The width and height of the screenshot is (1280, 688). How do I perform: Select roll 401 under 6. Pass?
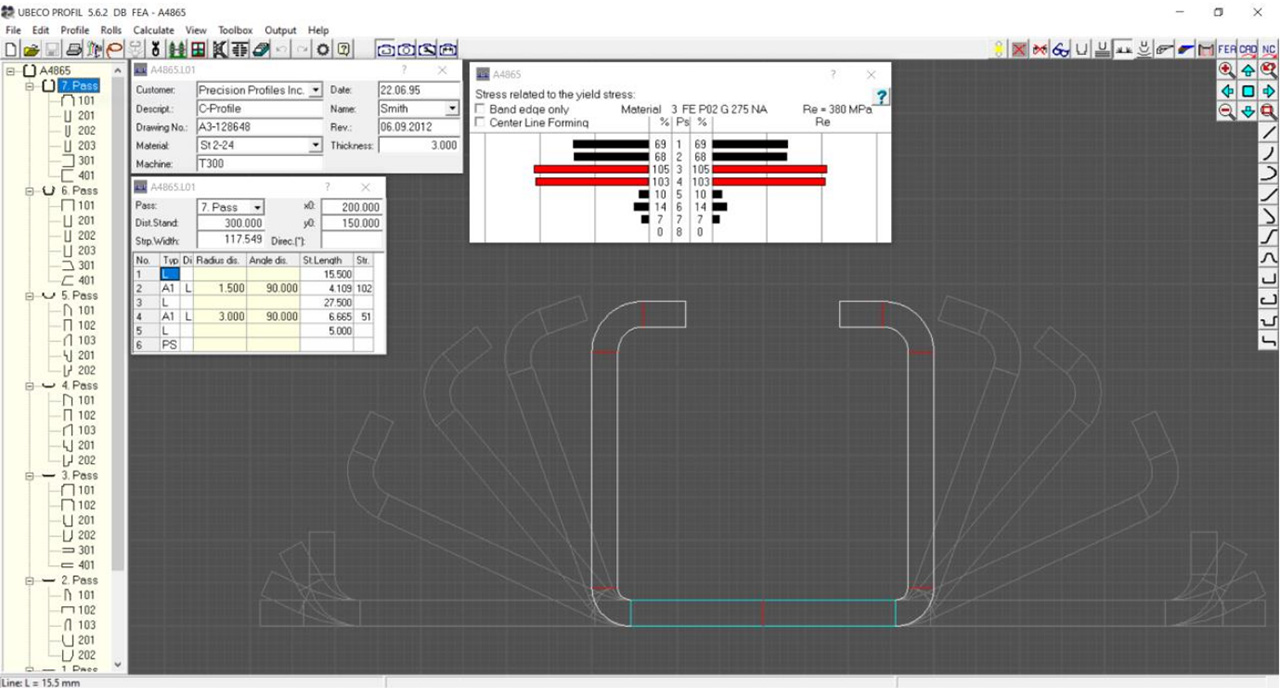[86, 280]
